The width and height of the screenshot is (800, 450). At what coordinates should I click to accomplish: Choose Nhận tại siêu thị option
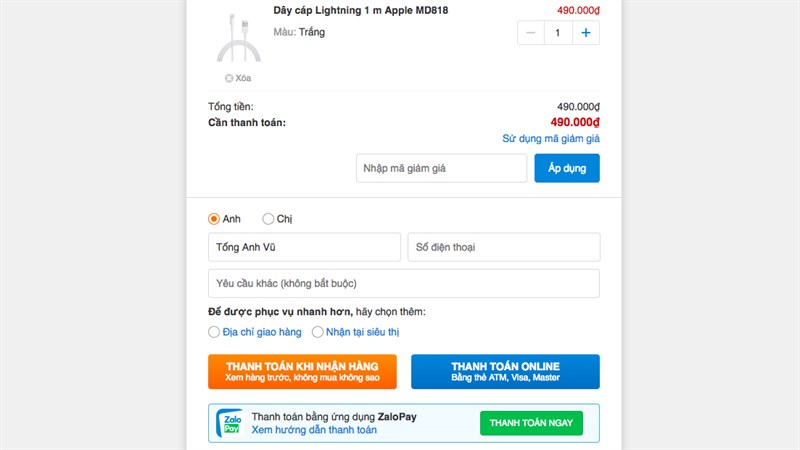318,332
